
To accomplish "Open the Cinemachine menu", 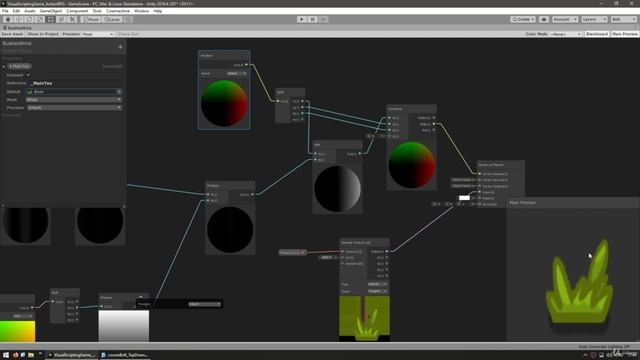I will pos(118,11).
